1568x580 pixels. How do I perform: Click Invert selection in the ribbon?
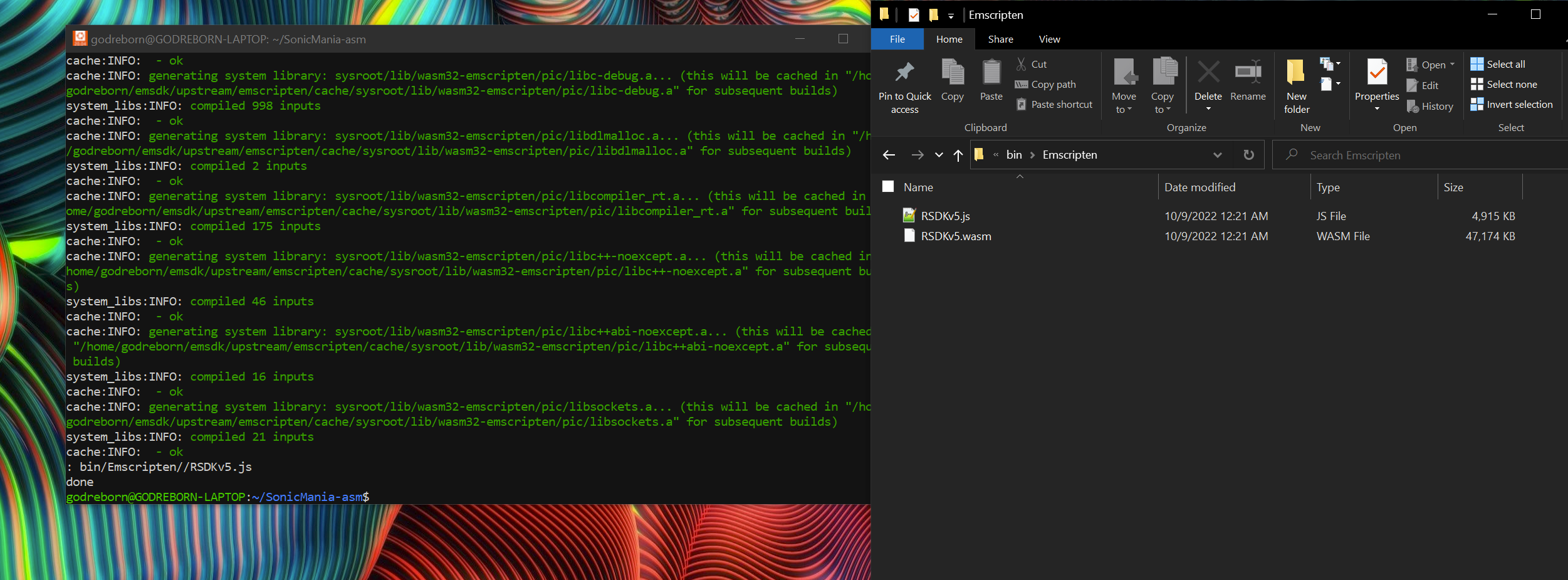point(1512,104)
